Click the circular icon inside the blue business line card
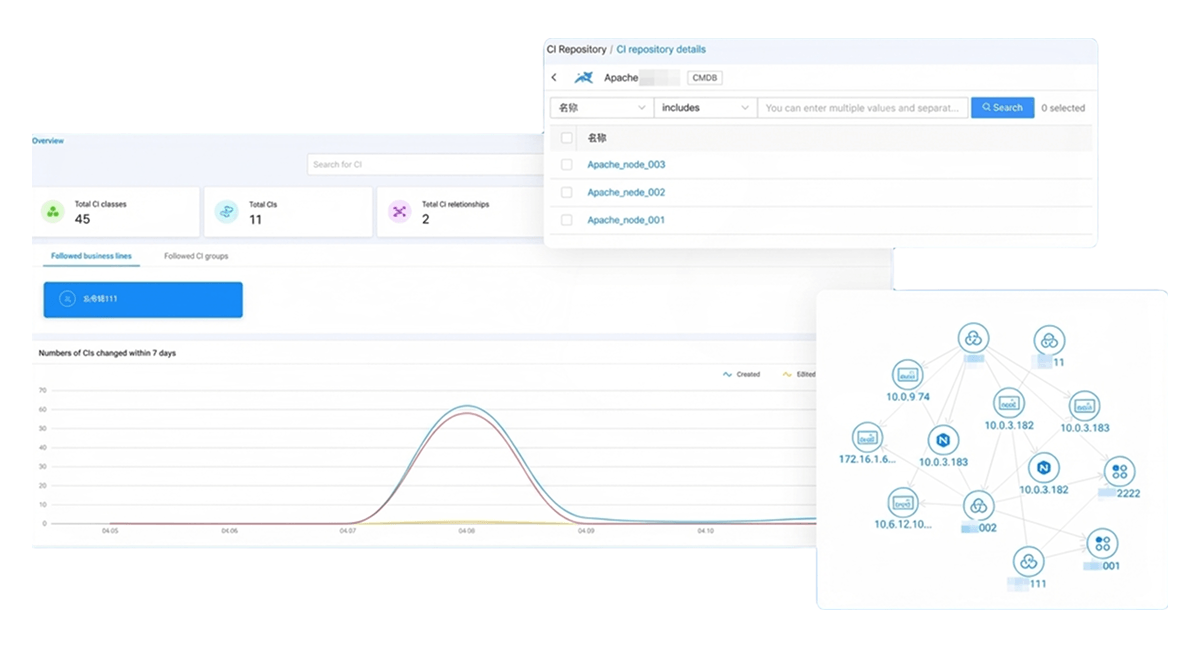This screenshot has width=1200, height=648. (x=67, y=299)
